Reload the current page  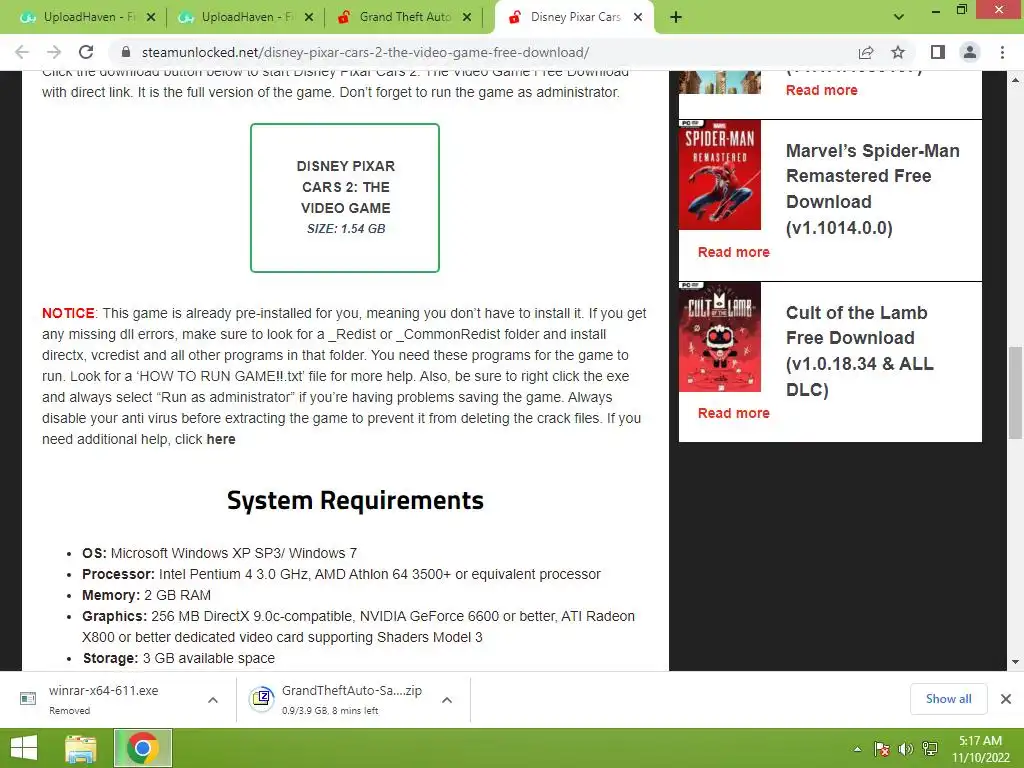click(86, 52)
